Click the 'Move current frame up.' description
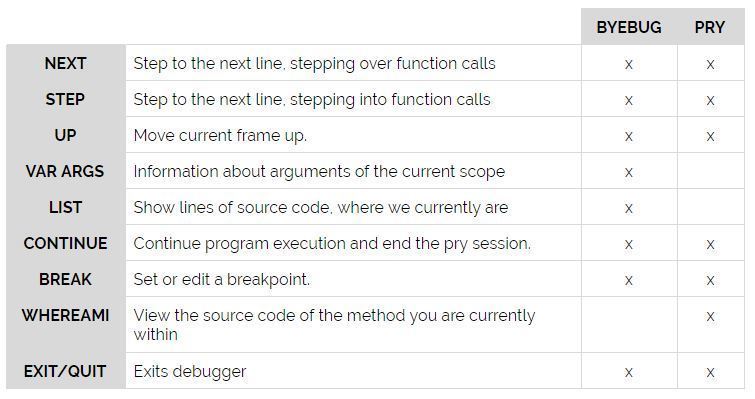This screenshot has height=399, width=755. 220,136
